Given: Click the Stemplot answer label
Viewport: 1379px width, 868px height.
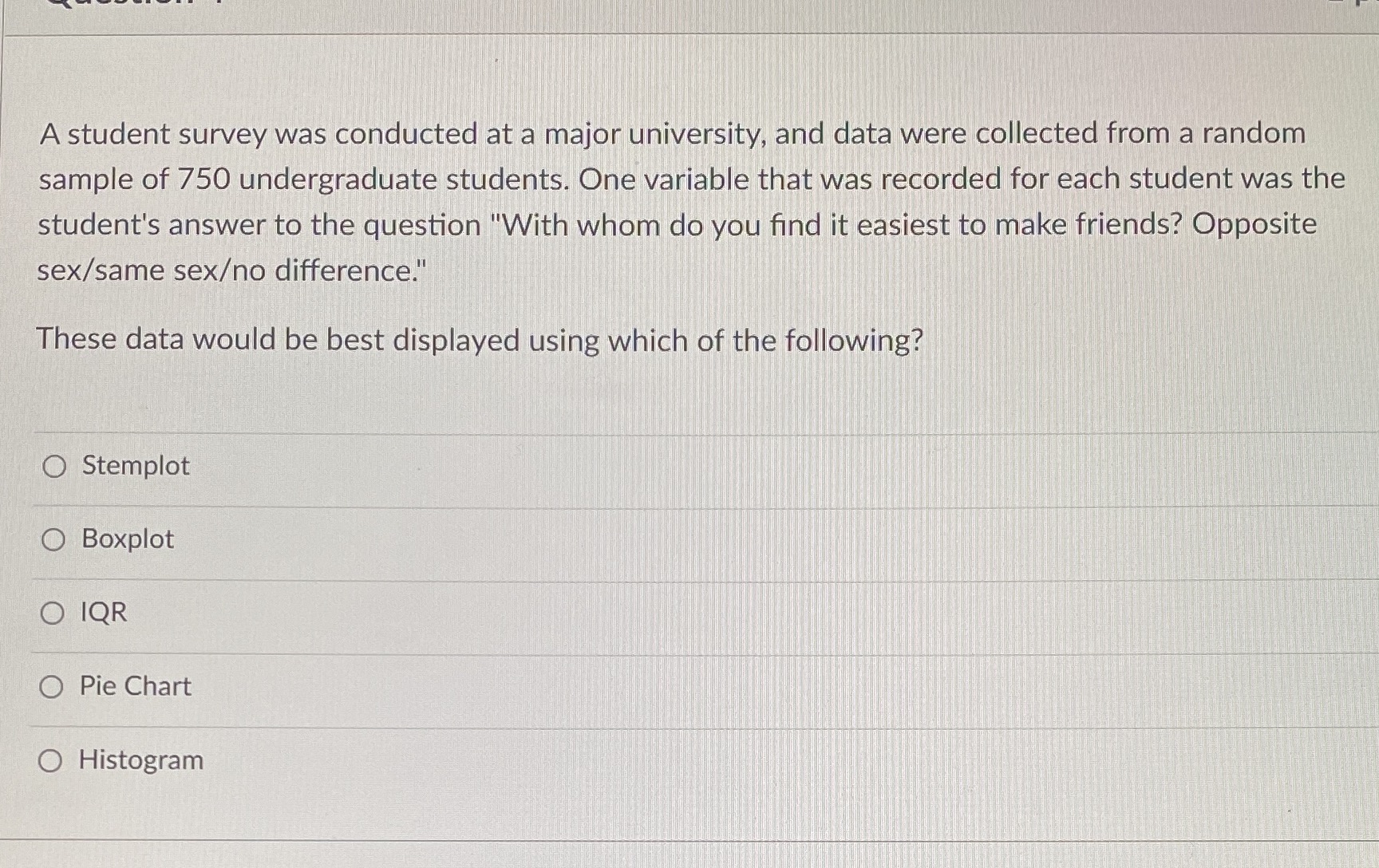Looking at the screenshot, I should click(x=134, y=466).
